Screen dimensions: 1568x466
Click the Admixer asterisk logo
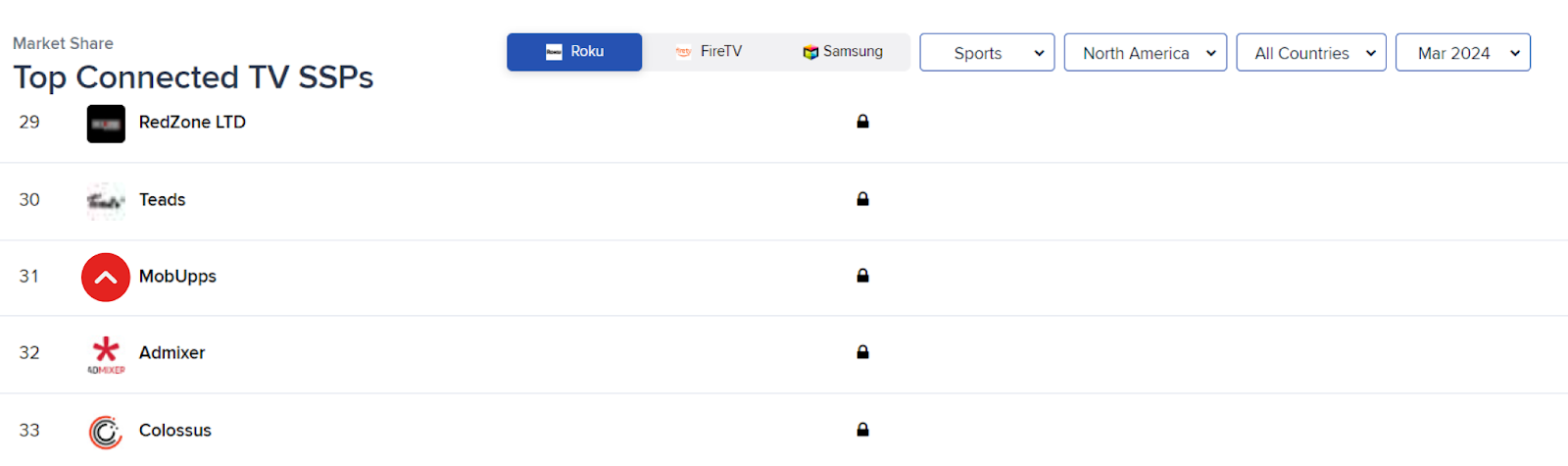[106, 354]
